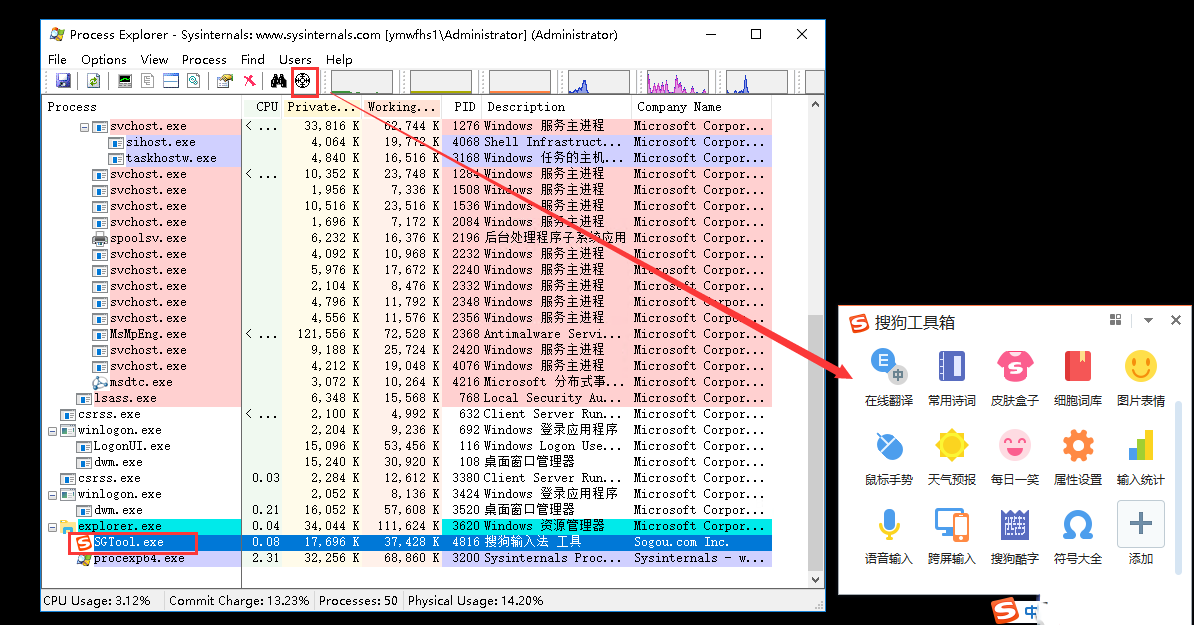1194x625 pixels.
Task: Open Properties via toolbar icon
Action: (225, 81)
